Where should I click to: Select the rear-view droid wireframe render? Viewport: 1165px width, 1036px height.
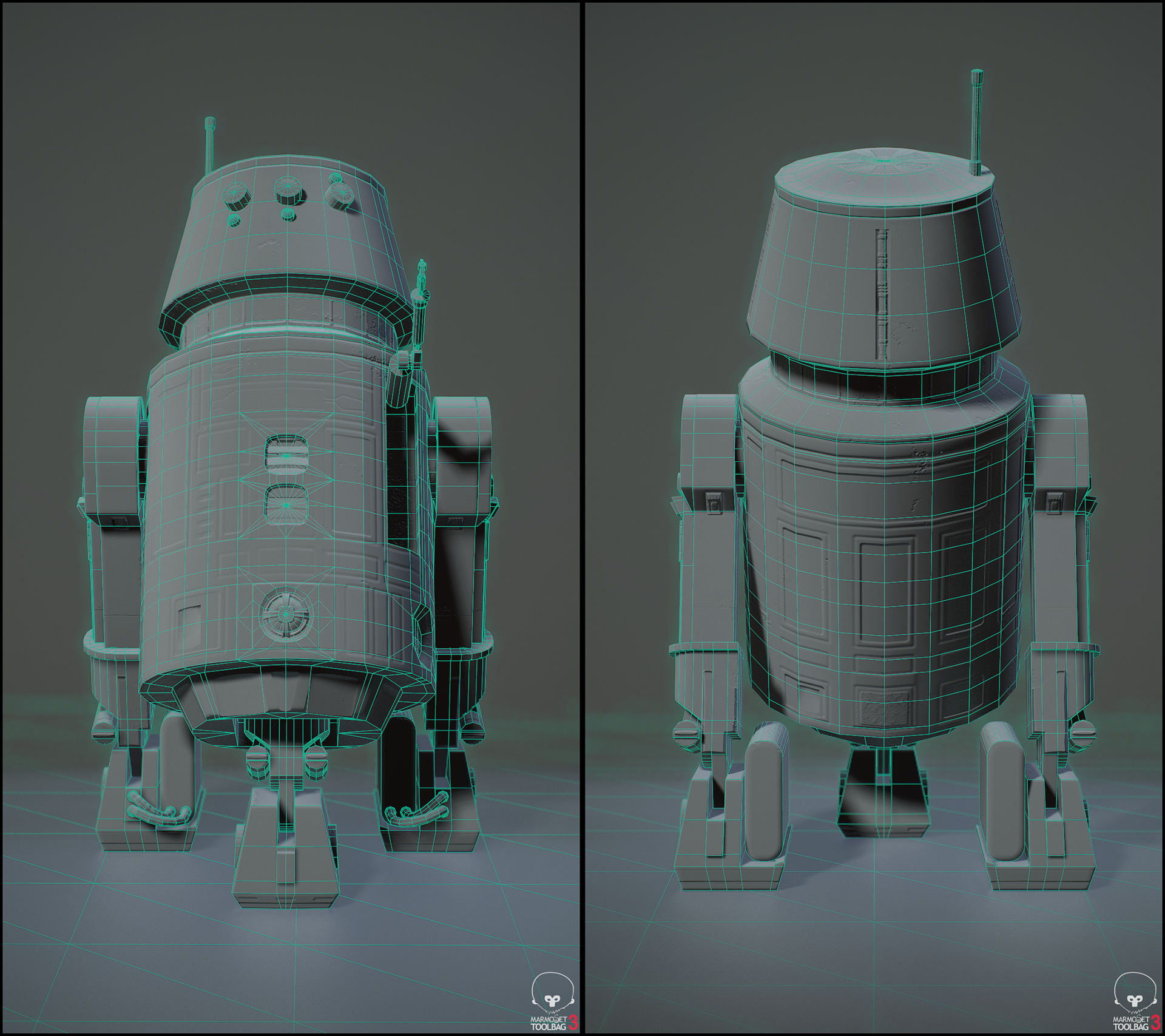pos(874,517)
